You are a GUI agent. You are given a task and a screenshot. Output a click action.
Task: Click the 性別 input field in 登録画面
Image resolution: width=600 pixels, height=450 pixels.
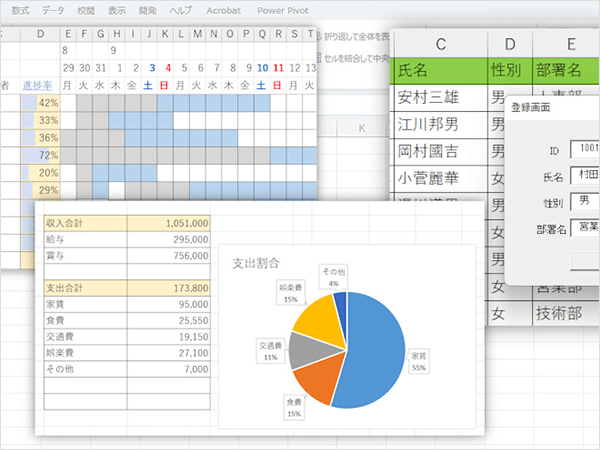pos(585,201)
